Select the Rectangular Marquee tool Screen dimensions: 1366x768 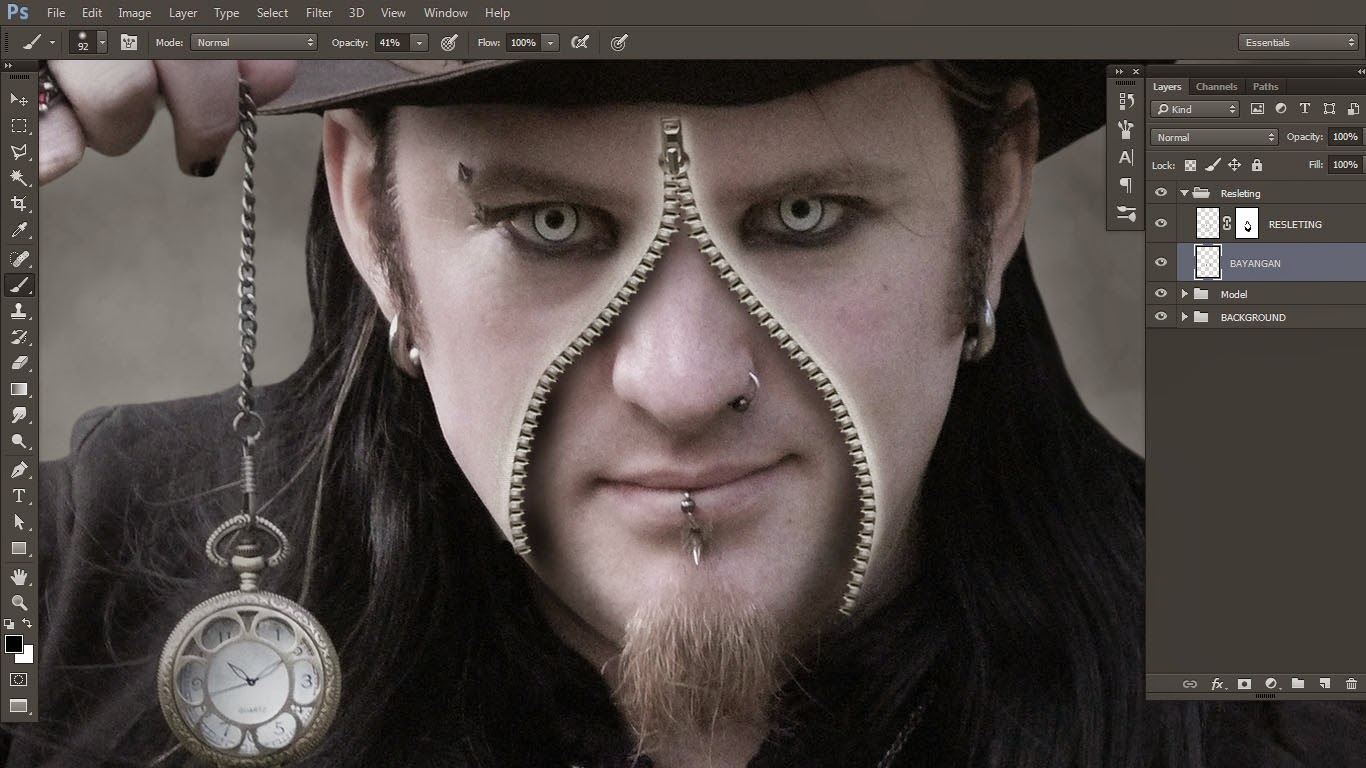click(x=19, y=126)
